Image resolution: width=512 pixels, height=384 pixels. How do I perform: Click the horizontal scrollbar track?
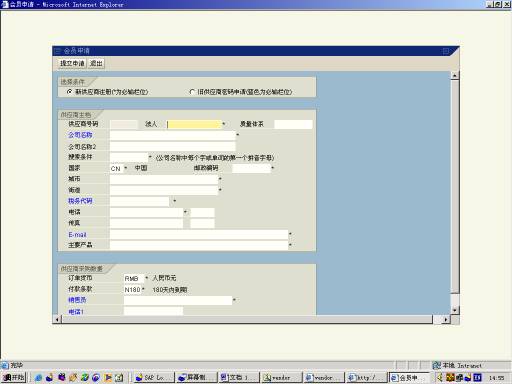(x=247, y=320)
